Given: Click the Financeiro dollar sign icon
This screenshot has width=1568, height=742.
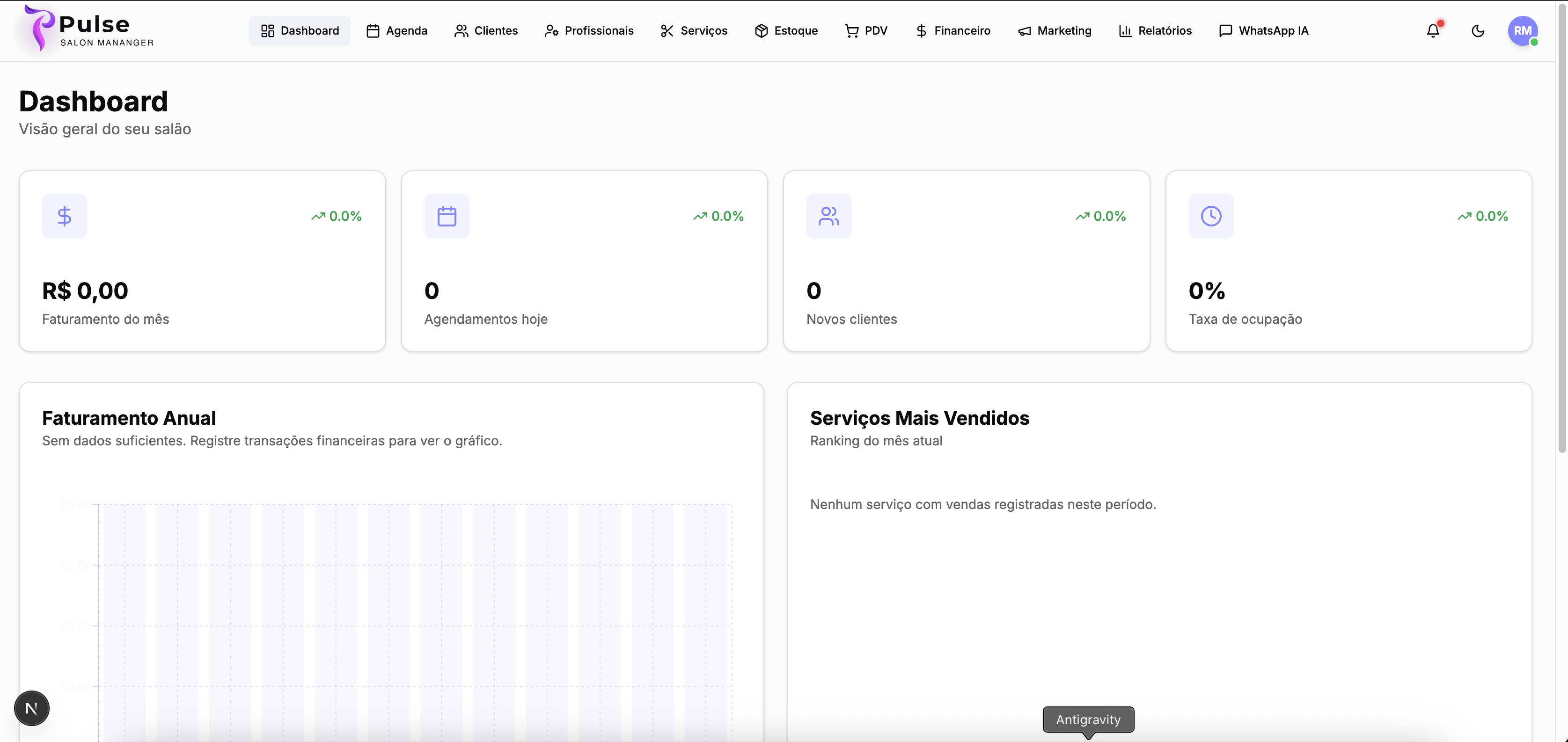Looking at the screenshot, I should pyautogui.click(x=921, y=30).
